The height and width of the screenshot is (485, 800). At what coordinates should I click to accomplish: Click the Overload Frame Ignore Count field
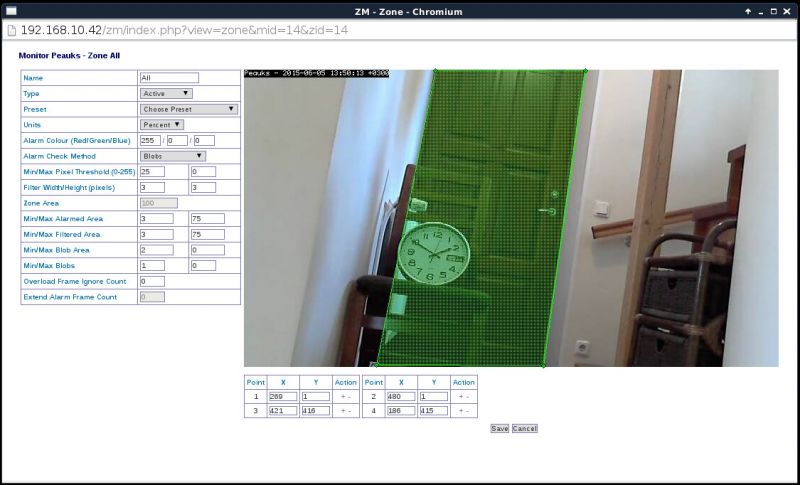point(152,282)
